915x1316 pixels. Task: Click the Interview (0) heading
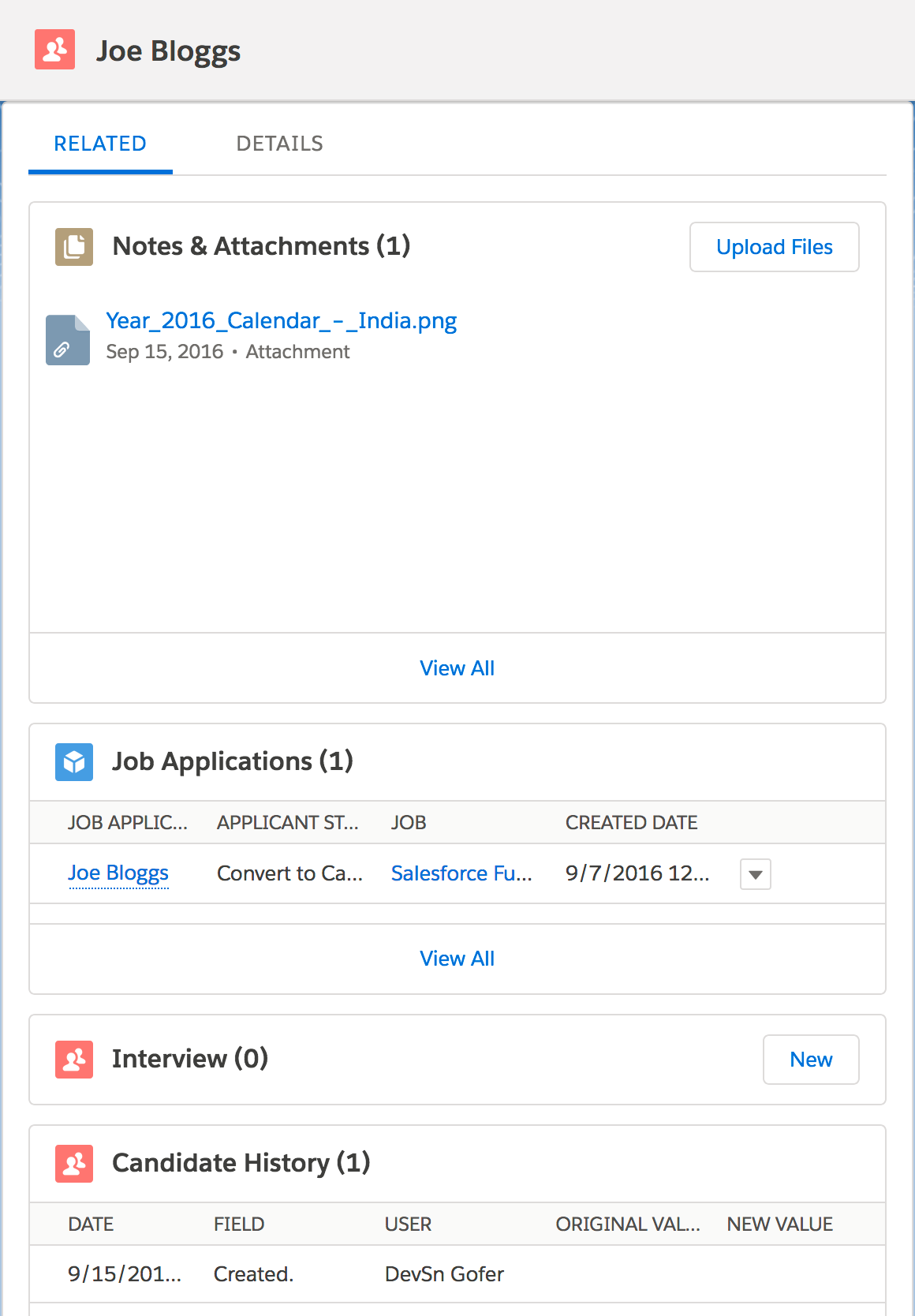click(190, 1059)
